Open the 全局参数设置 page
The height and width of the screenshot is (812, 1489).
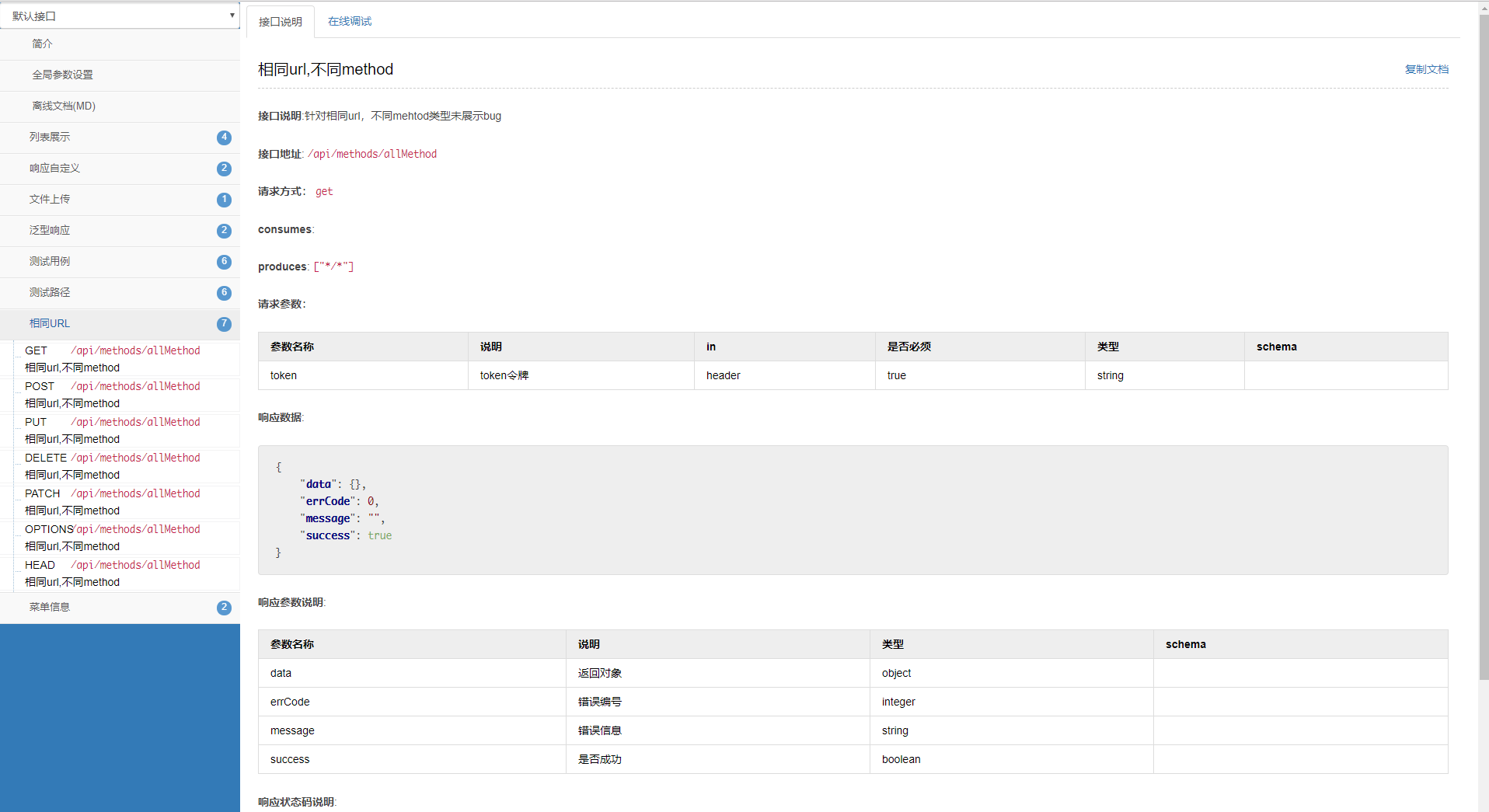tap(120, 75)
